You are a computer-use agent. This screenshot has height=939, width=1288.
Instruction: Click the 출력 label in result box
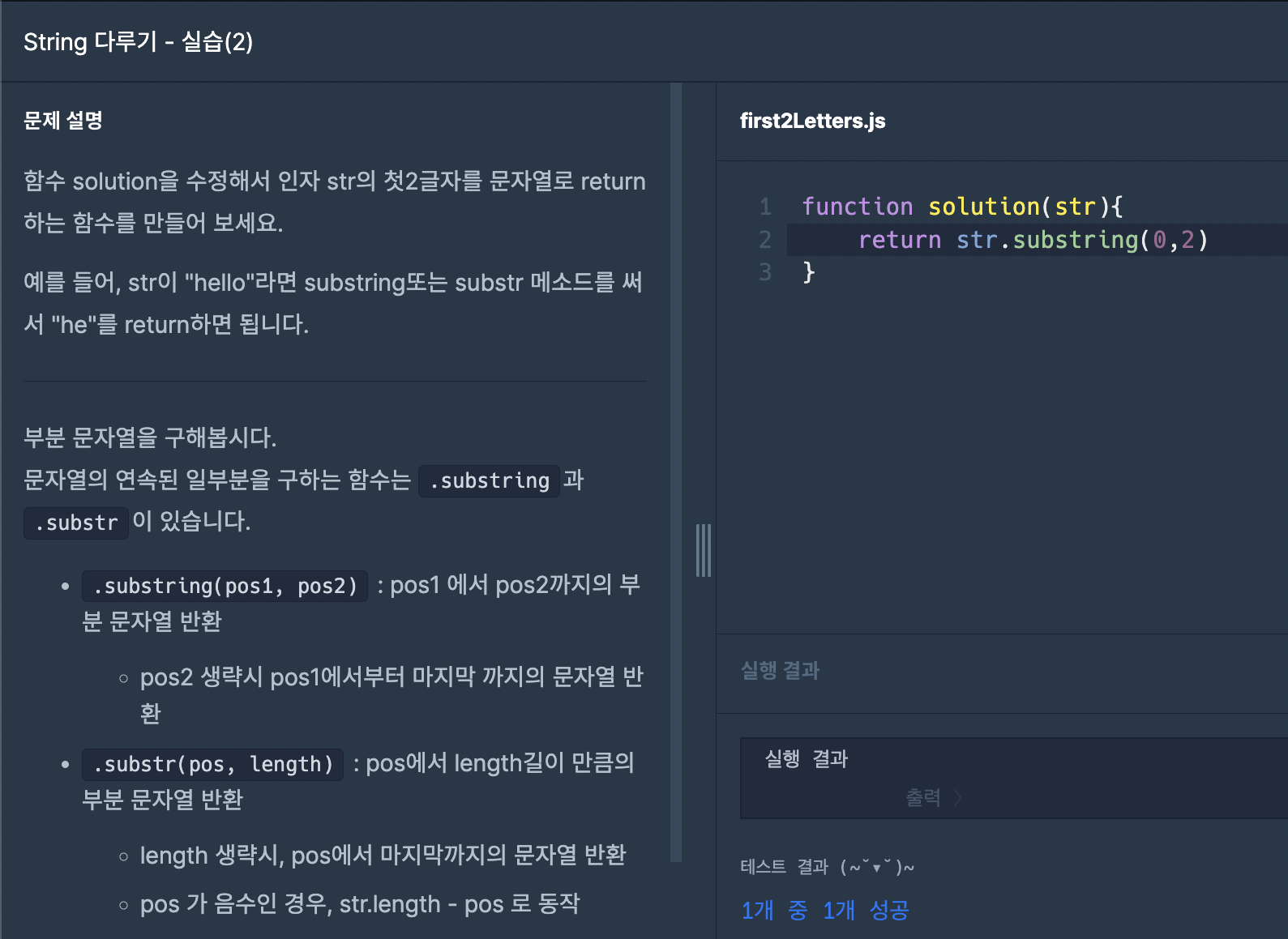click(x=923, y=798)
